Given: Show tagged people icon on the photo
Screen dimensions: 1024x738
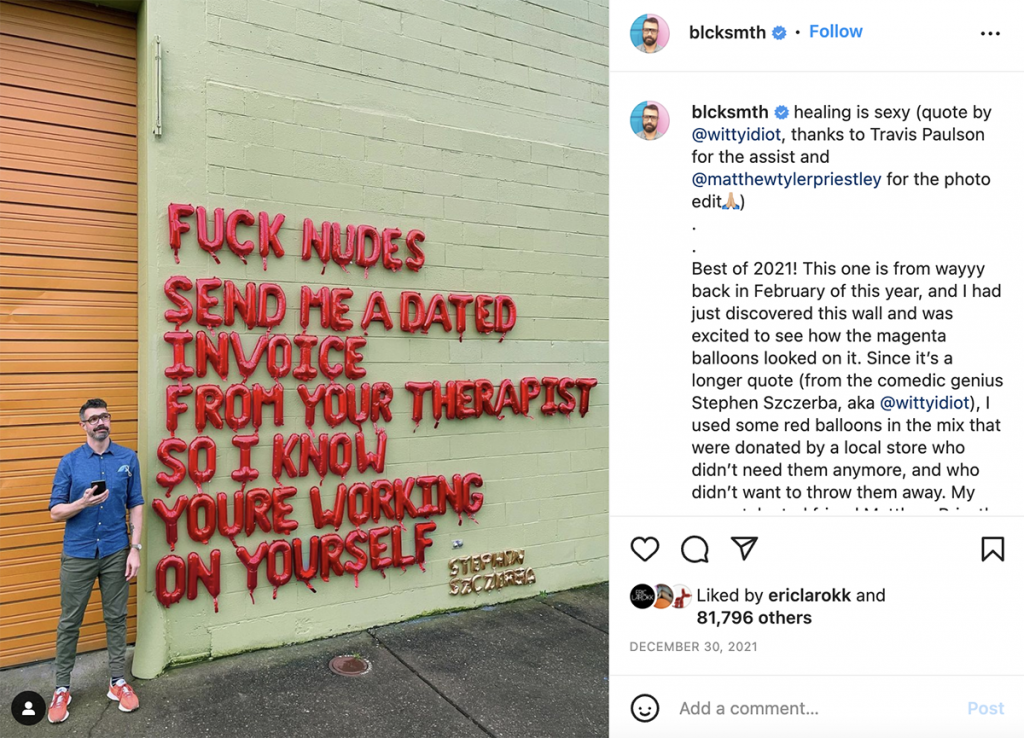Looking at the screenshot, I should pyautogui.click(x=29, y=708).
